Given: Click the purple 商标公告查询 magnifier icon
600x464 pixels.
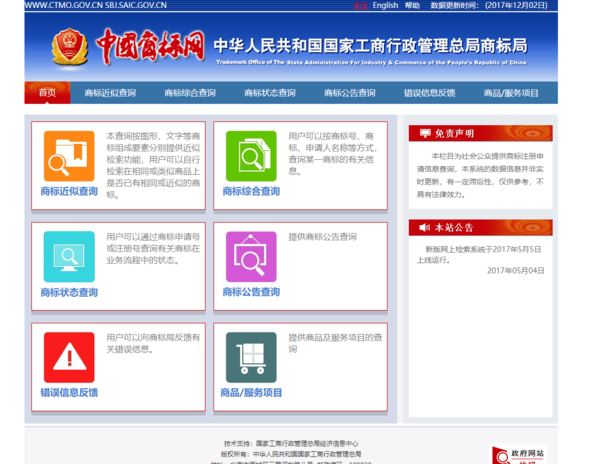Looking at the screenshot, I should click(251, 257).
